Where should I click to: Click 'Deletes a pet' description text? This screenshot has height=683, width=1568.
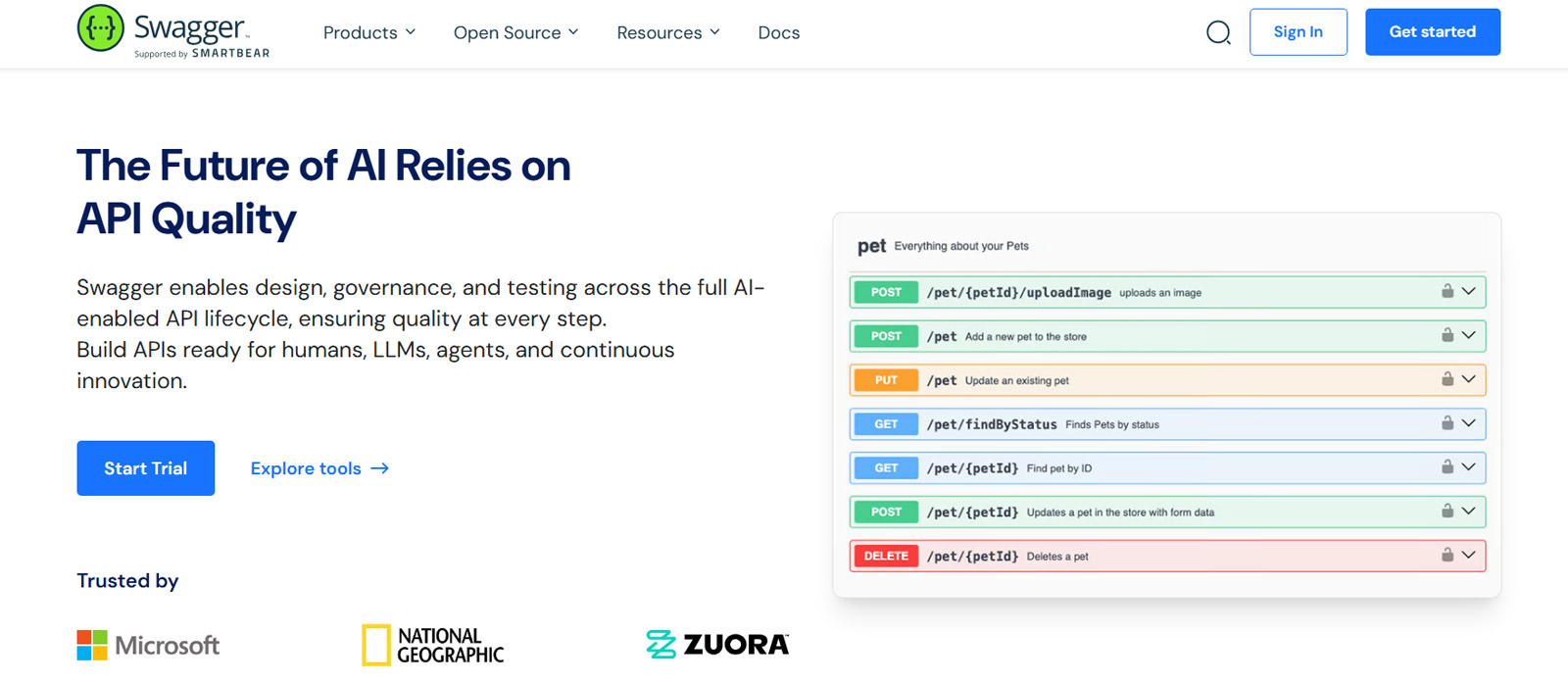coord(1057,557)
